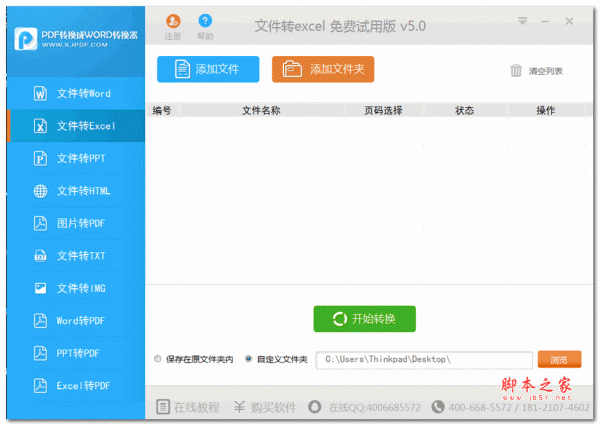
Task: Click the PDF converter logo icon
Action: click(x=26, y=39)
